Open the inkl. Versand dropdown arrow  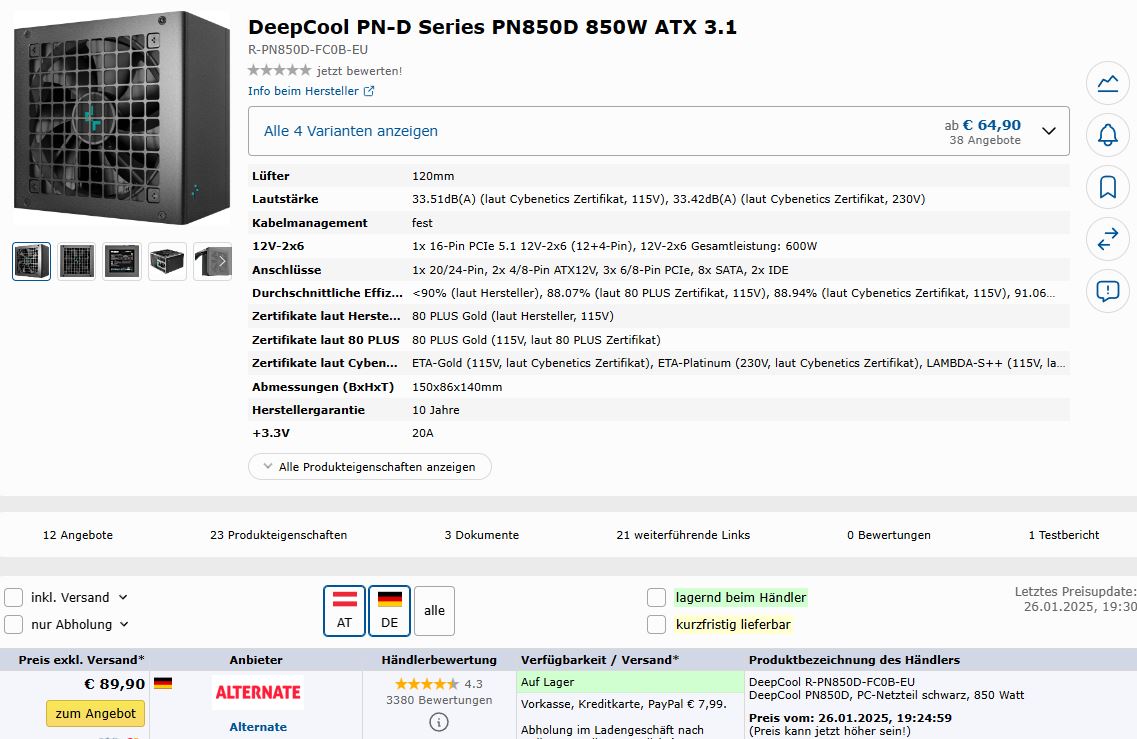click(123, 598)
